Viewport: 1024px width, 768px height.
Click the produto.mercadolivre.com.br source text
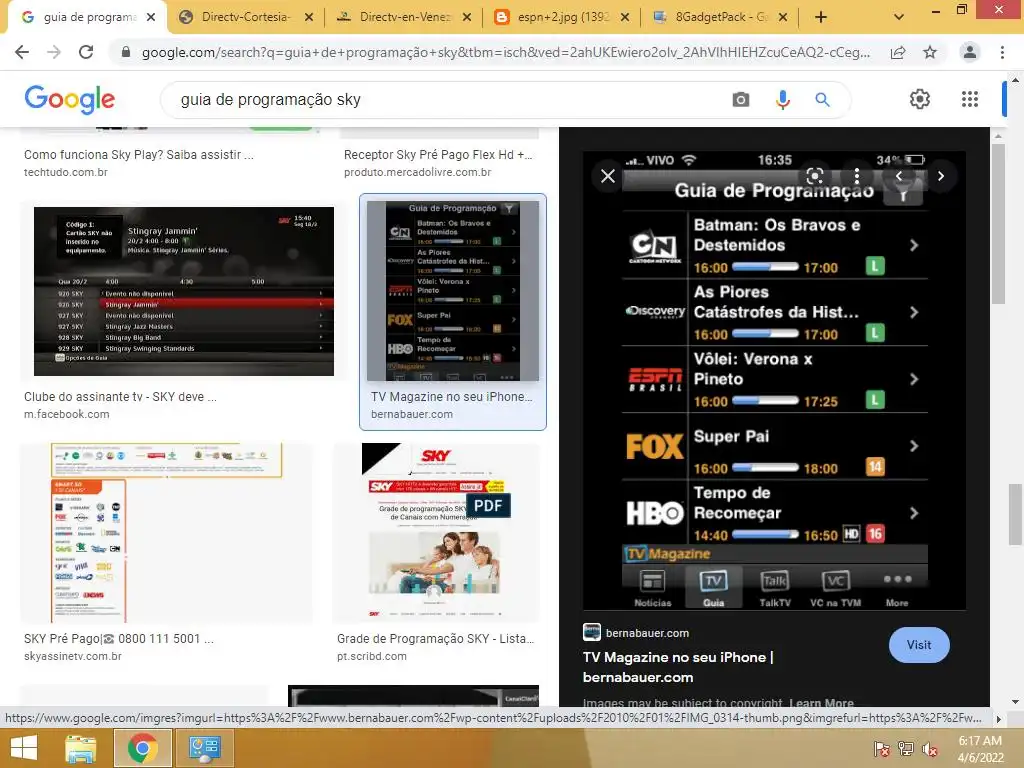417,172
